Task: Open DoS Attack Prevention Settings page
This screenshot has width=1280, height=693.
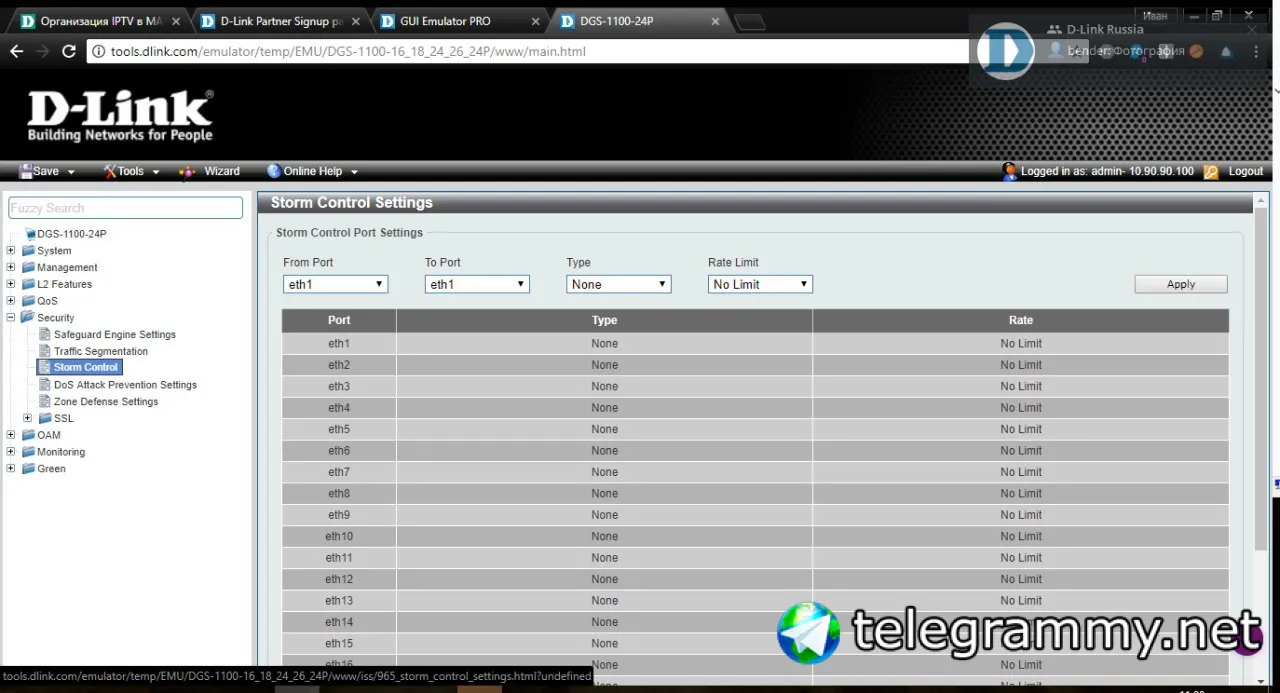Action: (x=125, y=384)
